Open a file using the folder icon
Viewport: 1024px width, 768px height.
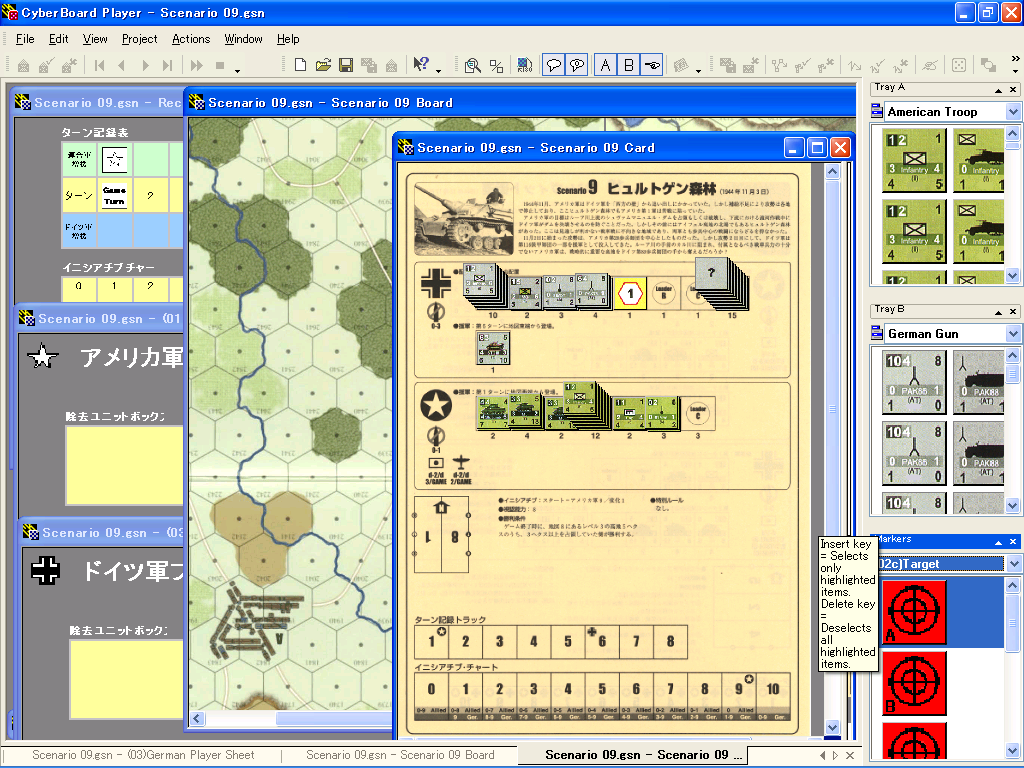point(323,65)
